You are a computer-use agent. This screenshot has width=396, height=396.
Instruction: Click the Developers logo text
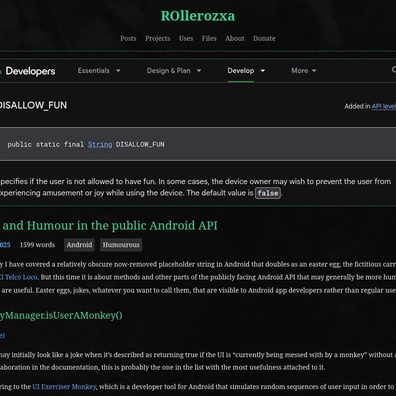click(30, 71)
